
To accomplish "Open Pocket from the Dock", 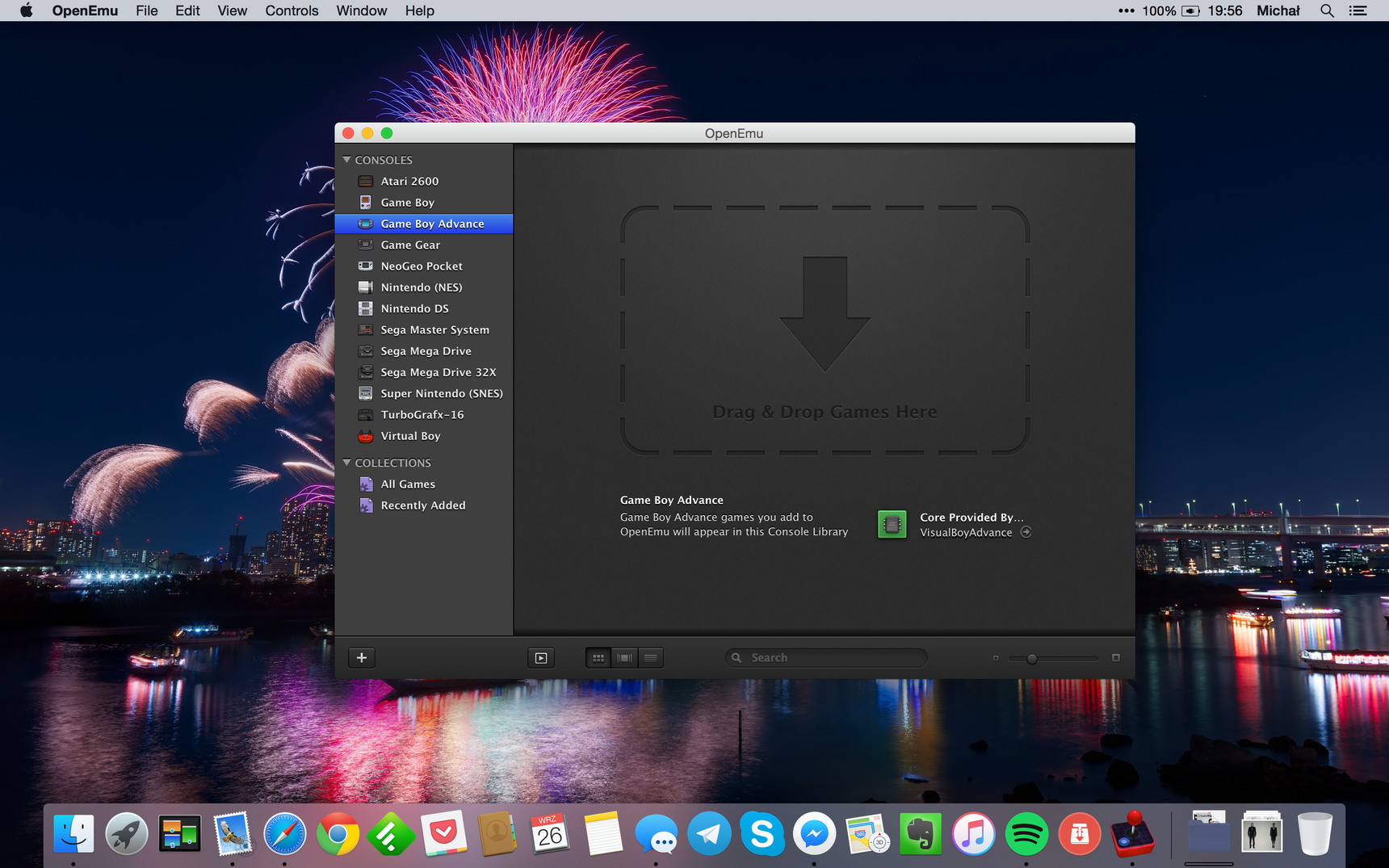I will pyautogui.click(x=443, y=834).
